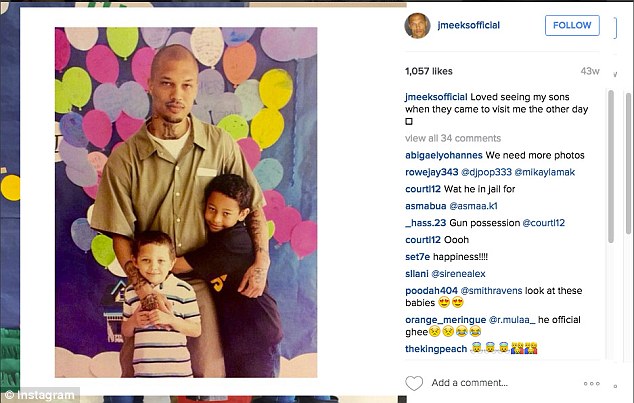Expand view all 34 comments
The width and height of the screenshot is (634, 403).
453,138
